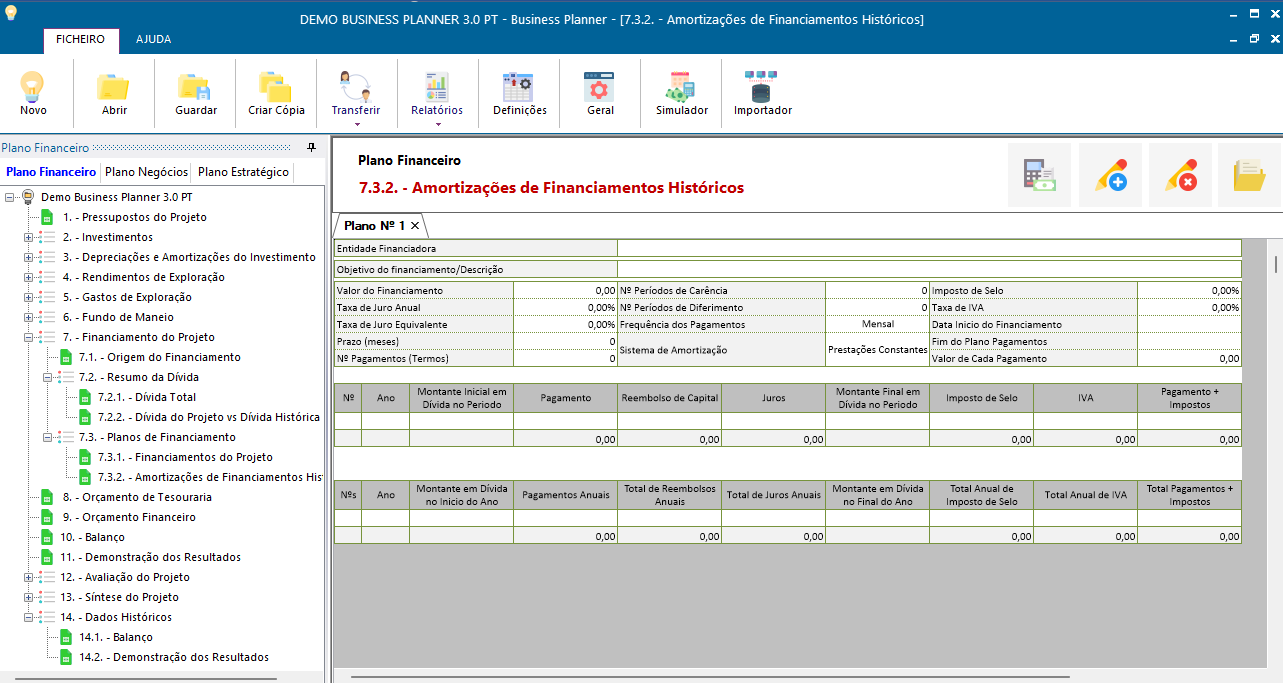Screen dimensions: 1283x683
Task: Expand 5. - Gastos de Exploração node
Action: click(28, 297)
